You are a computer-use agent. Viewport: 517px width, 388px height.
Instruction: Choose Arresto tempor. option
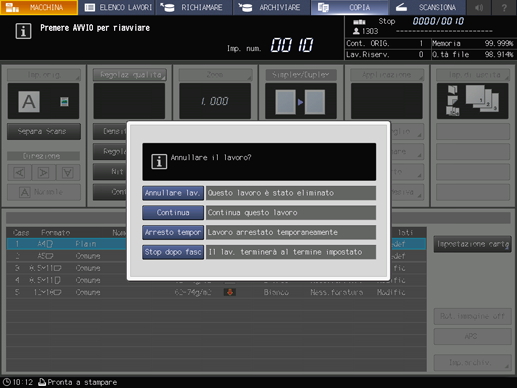click(x=173, y=232)
